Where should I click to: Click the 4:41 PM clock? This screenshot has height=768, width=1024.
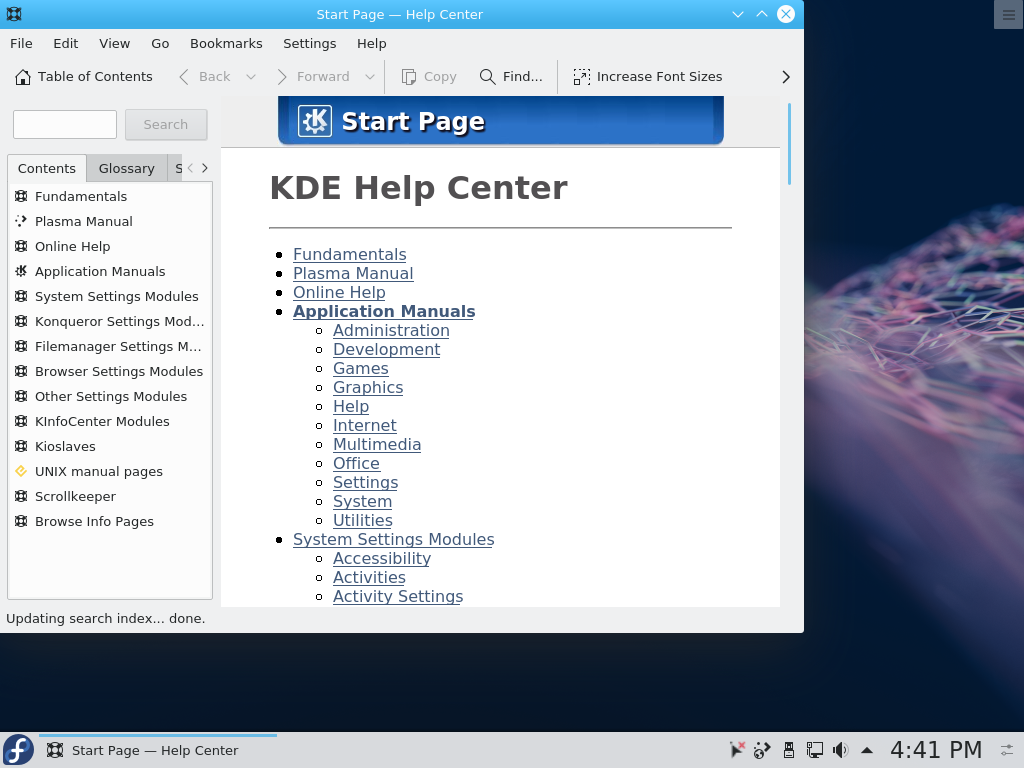coord(936,750)
